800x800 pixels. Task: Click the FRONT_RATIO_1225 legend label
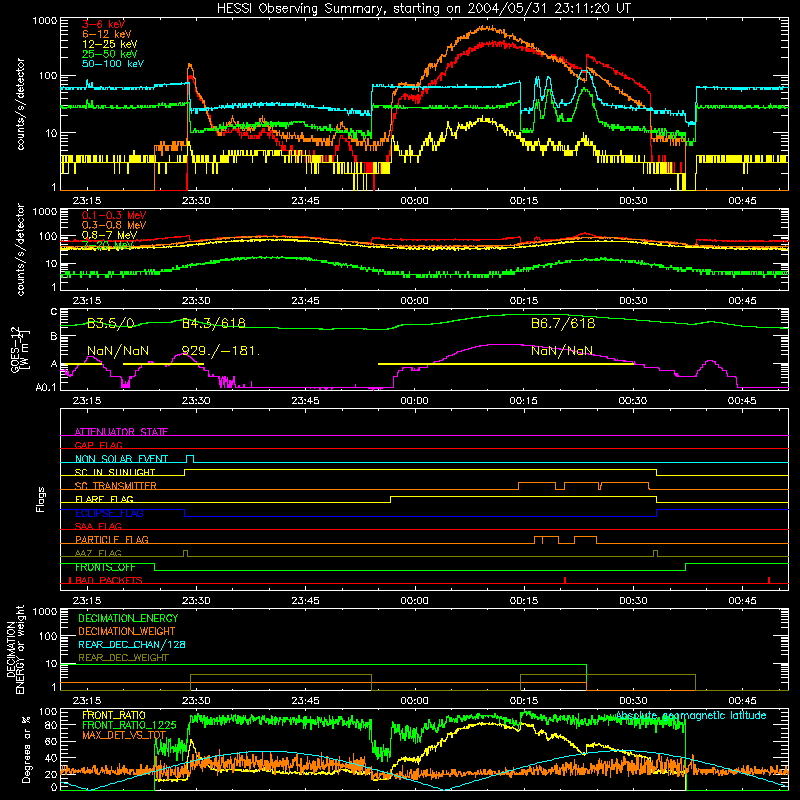pos(129,725)
